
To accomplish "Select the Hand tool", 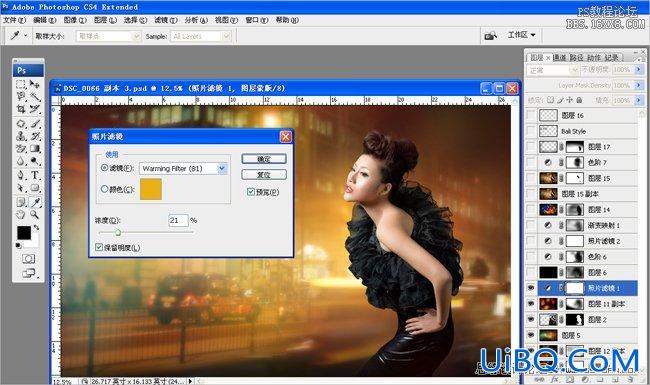I will point(21,214).
